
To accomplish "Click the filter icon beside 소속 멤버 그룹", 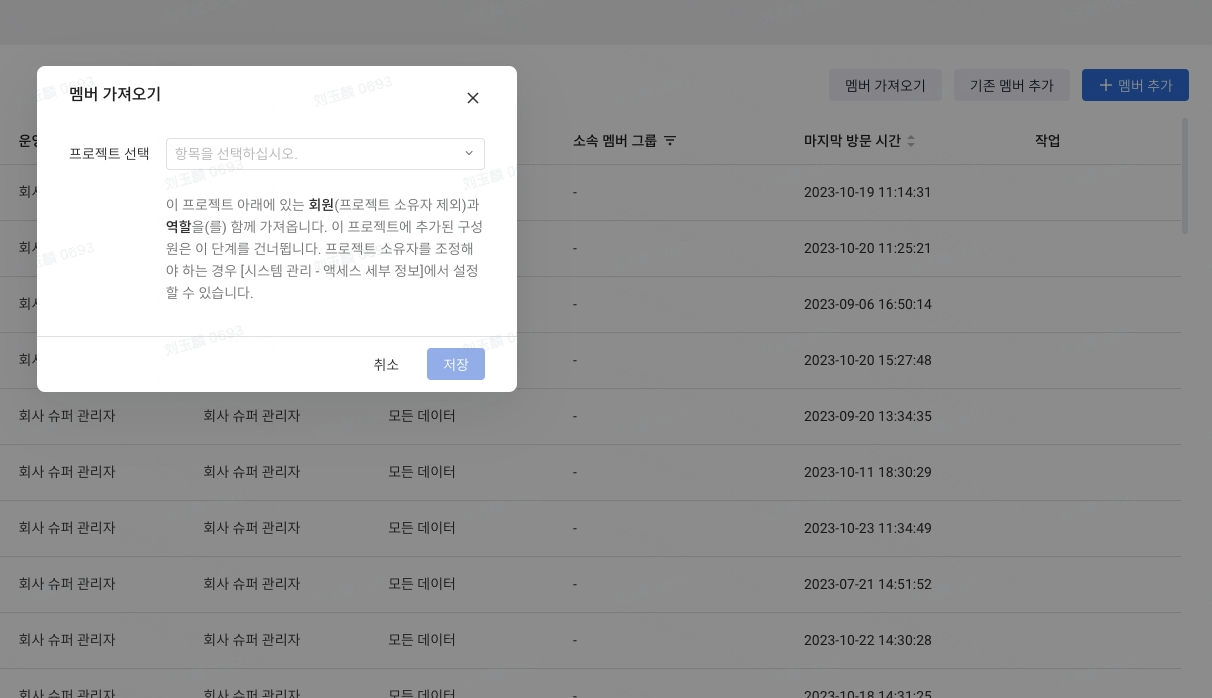I will 670,141.
